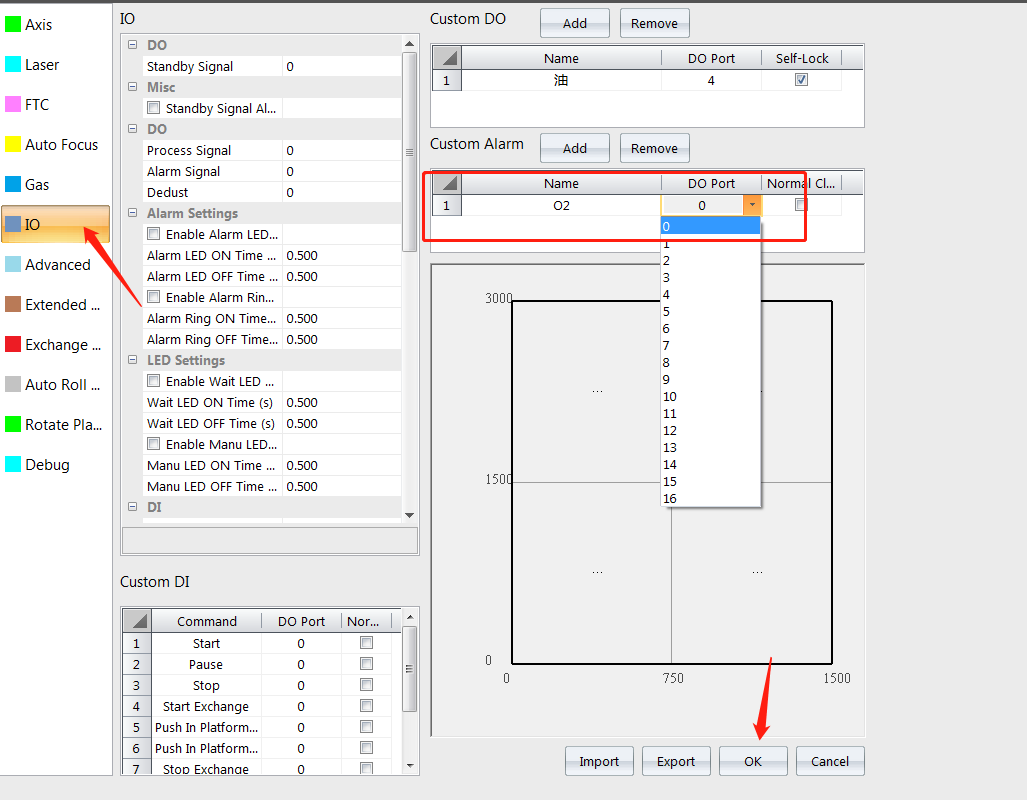
Task: Click Add button next to Custom Alarm
Action: 574,148
